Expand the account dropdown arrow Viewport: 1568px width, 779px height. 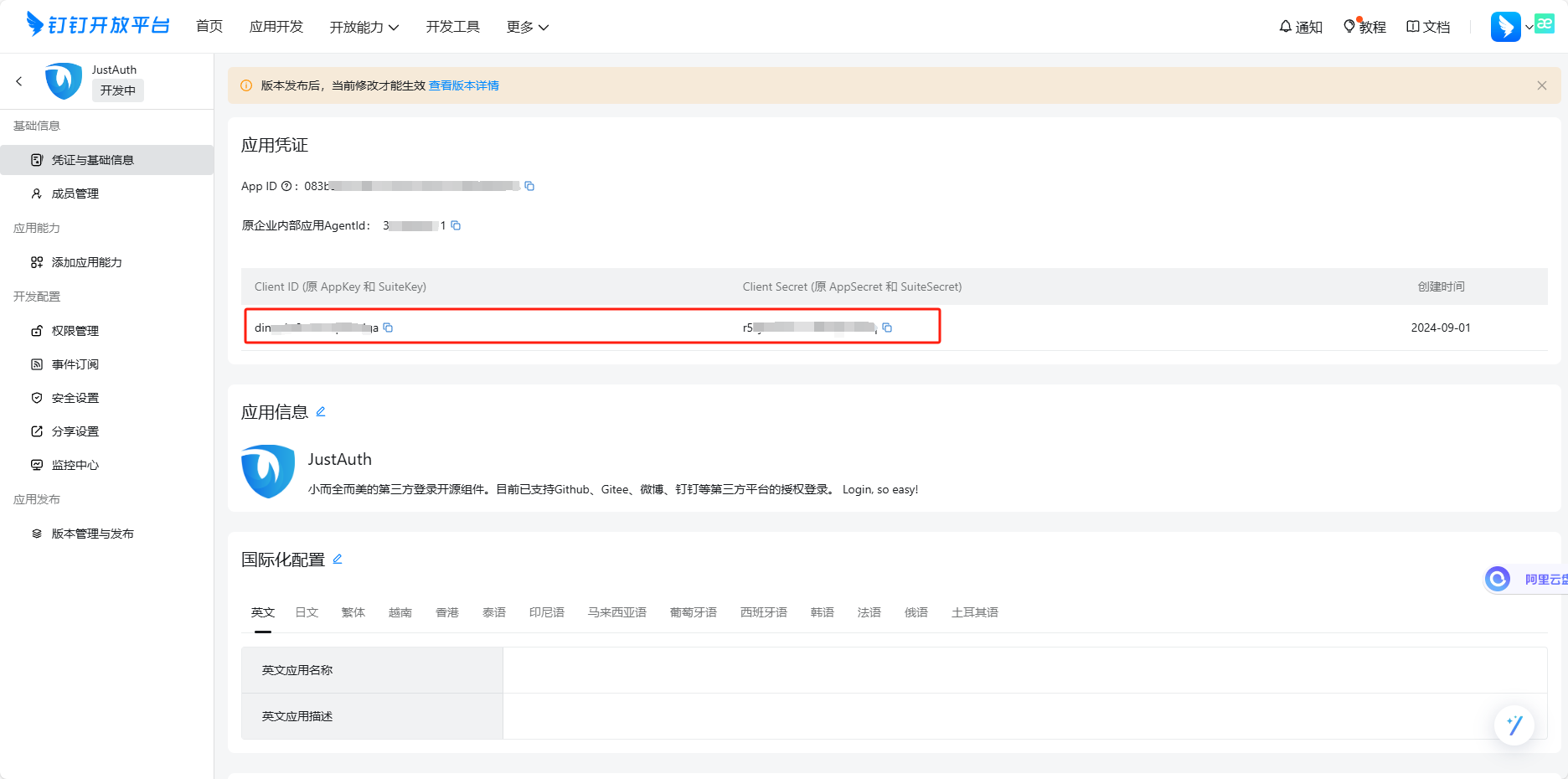(1529, 28)
